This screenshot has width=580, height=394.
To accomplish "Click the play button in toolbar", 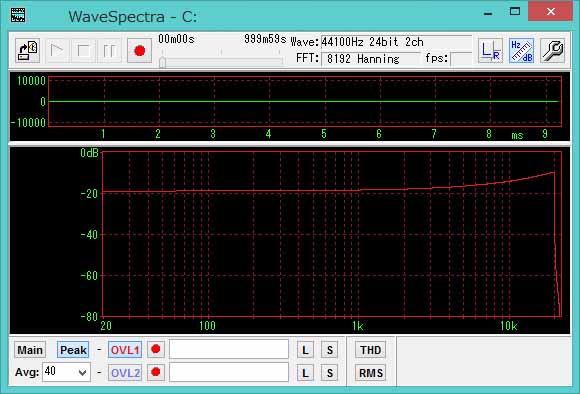I will pos(57,51).
